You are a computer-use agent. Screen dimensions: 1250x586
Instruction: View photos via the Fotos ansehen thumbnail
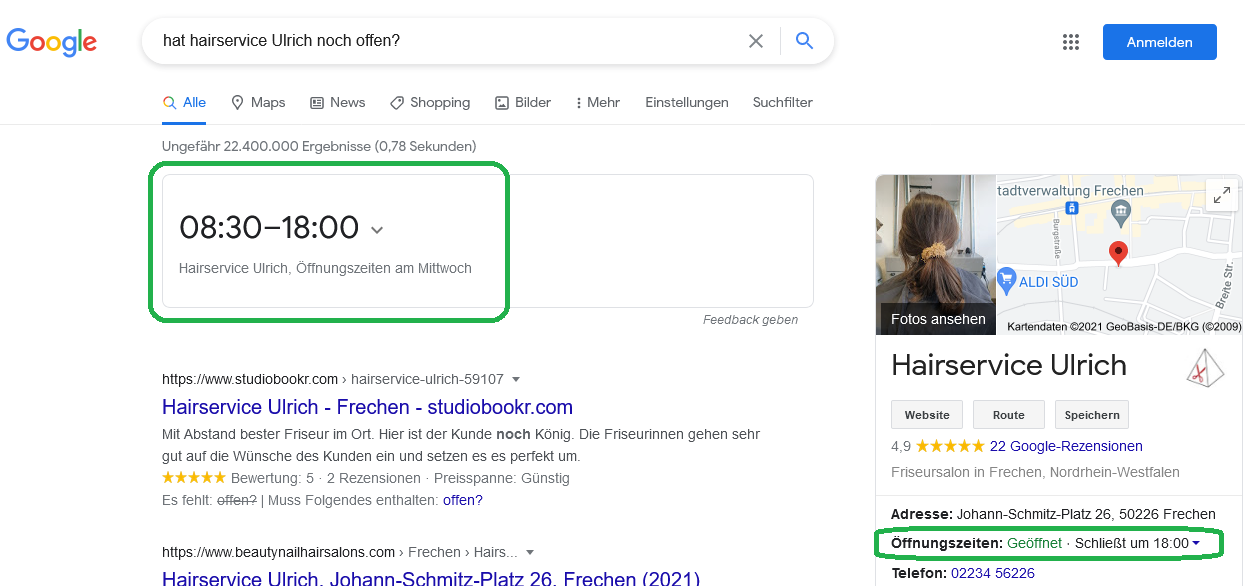tap(936, 255)
